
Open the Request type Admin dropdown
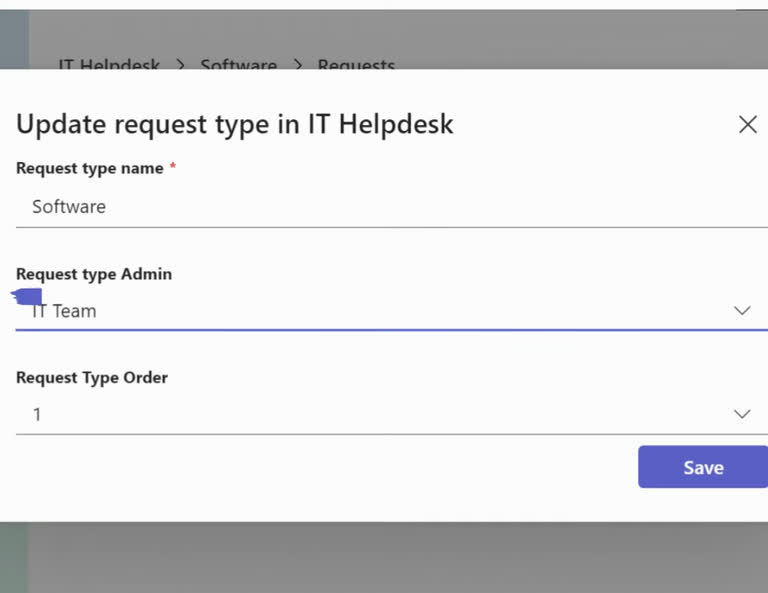[392, 311]
